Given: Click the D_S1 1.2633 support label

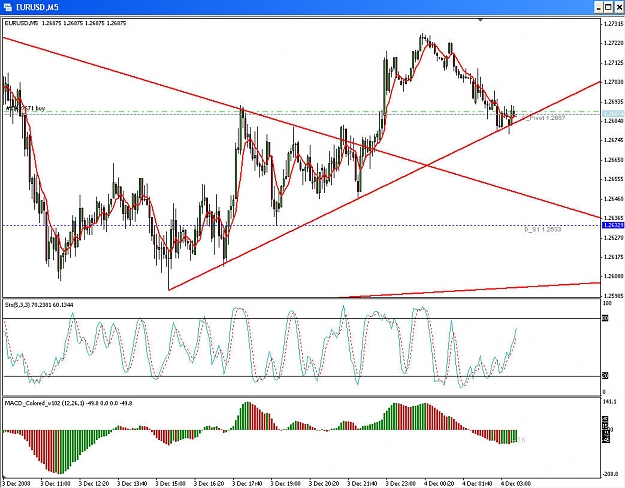Looking at the screenshot, I should [x=543, y=230].
